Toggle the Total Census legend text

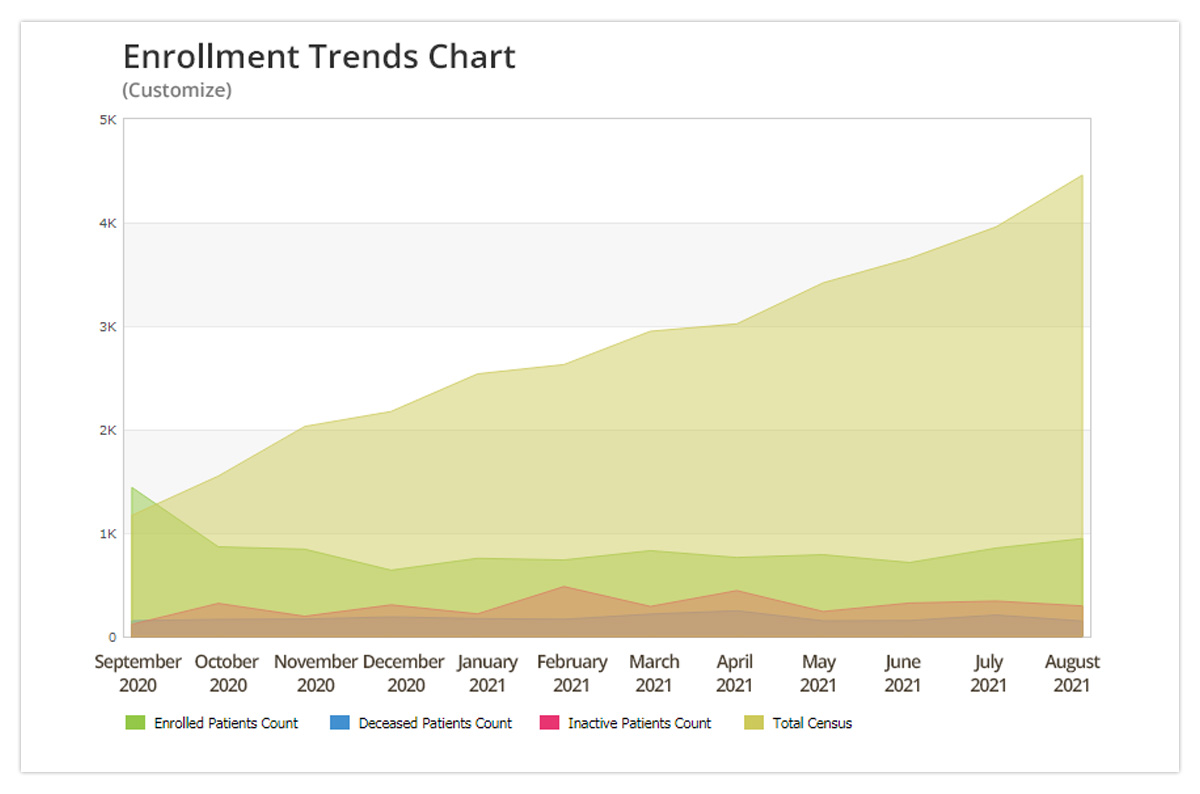click(812, 723)
